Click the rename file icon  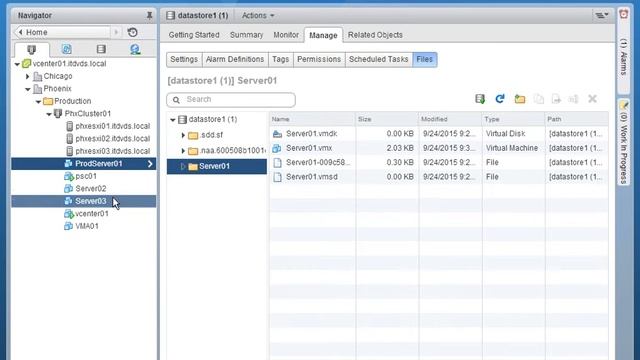point(573,99)
